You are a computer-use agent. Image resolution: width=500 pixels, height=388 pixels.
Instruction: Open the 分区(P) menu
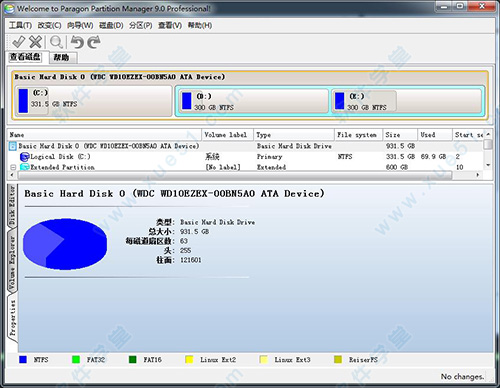140,25
